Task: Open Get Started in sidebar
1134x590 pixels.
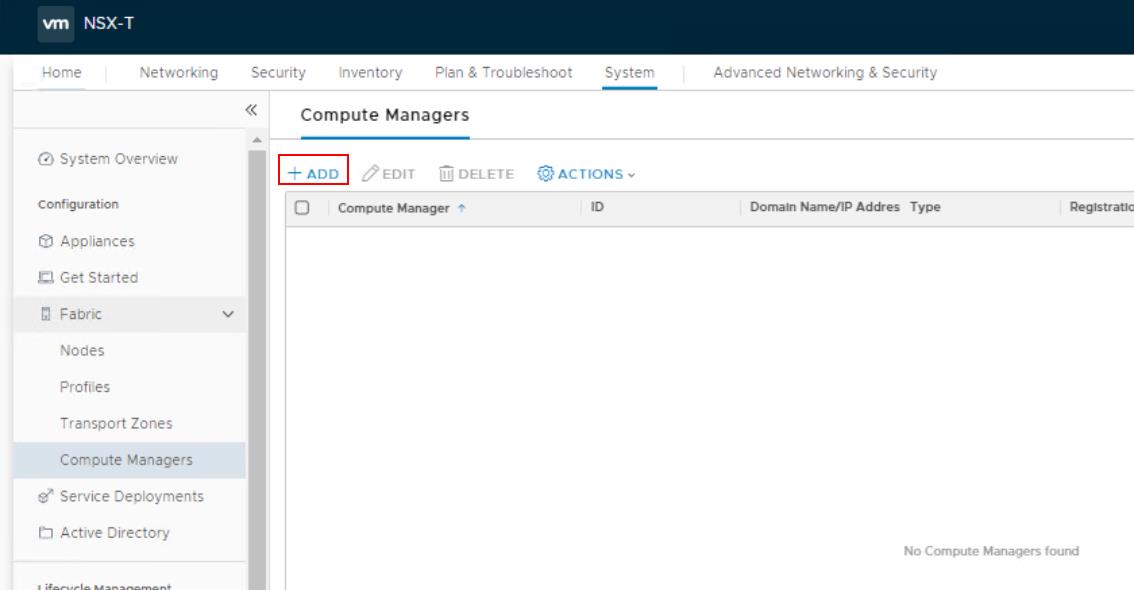Action: click(x=98, y=278)
